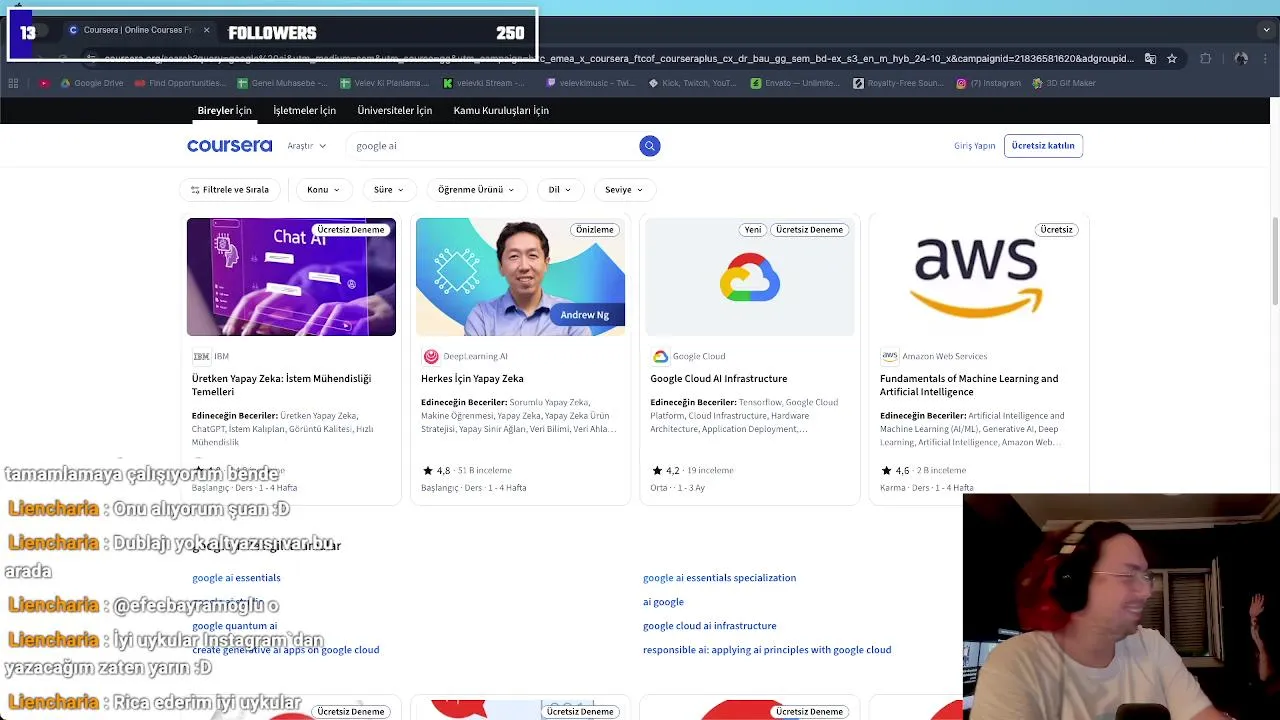Viewport: 1280px width, 720px height.
Task: Open the Instagram bookmark
Action: (x=988, y=83)
